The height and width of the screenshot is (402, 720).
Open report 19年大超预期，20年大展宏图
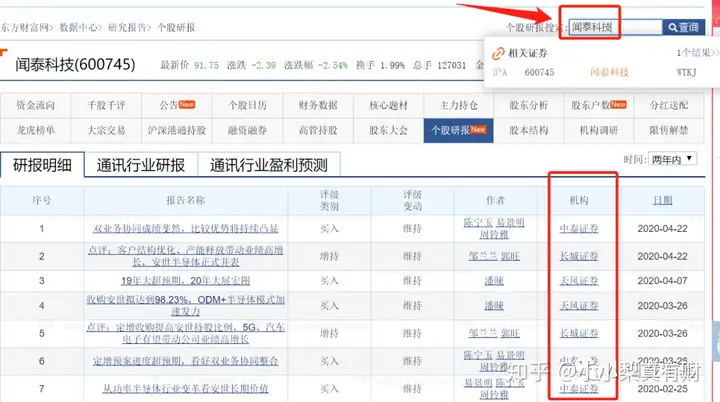[x=186, y=281]
